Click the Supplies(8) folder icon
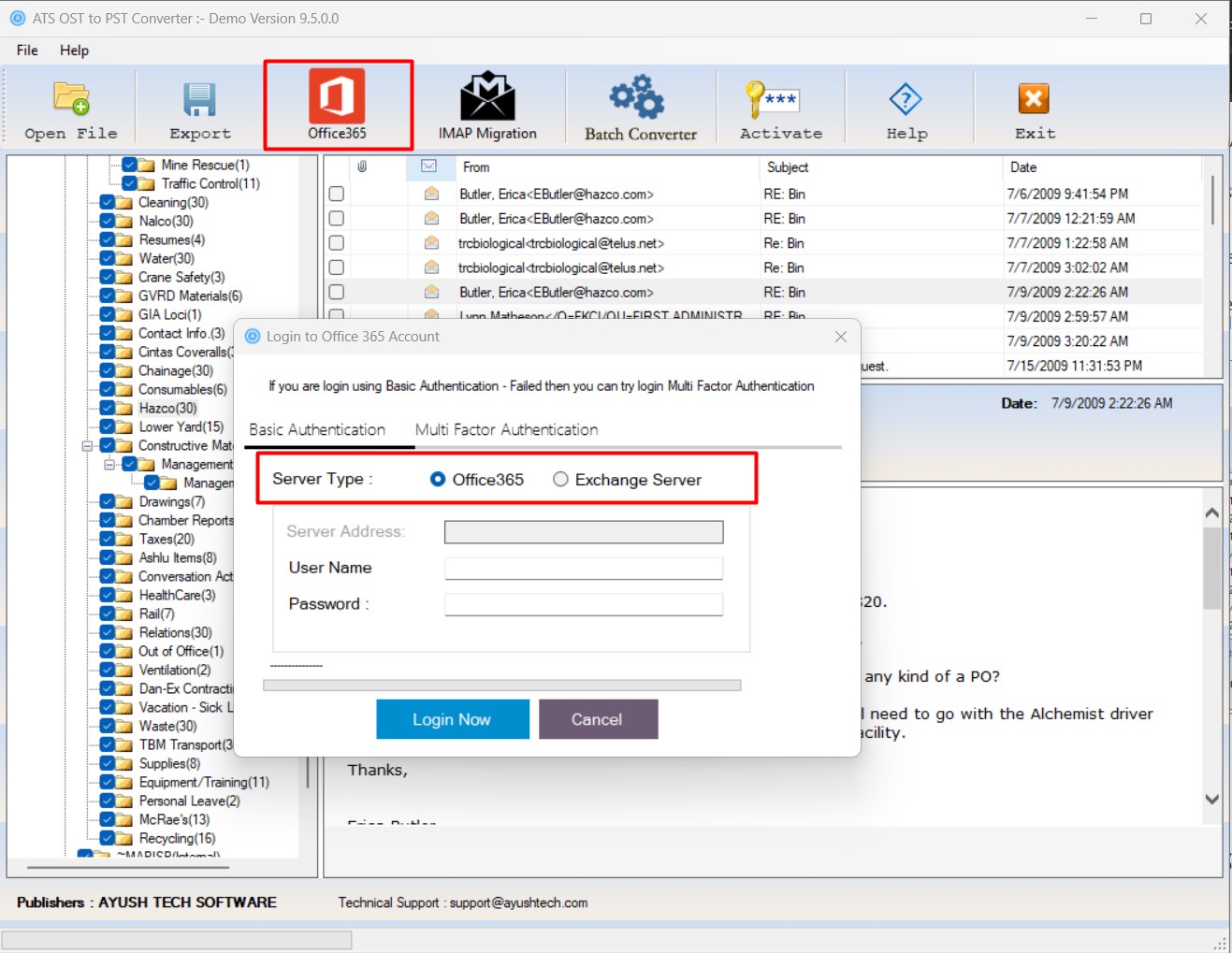 point(123,763)
